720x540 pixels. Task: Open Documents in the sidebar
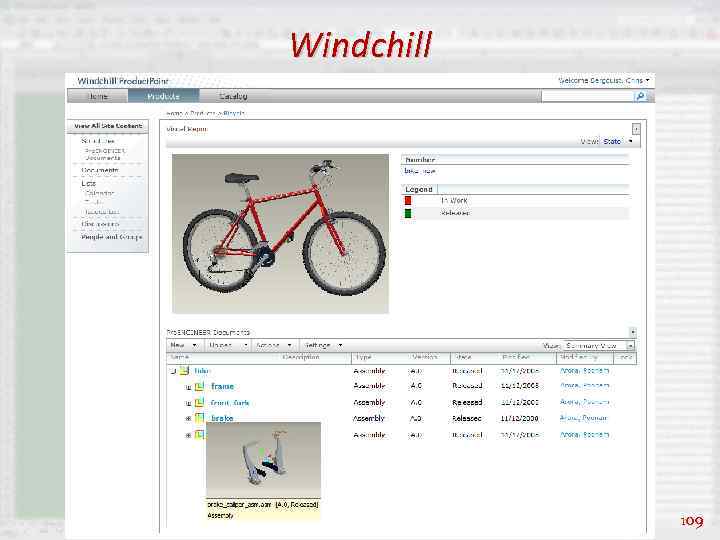coord(100,170)
